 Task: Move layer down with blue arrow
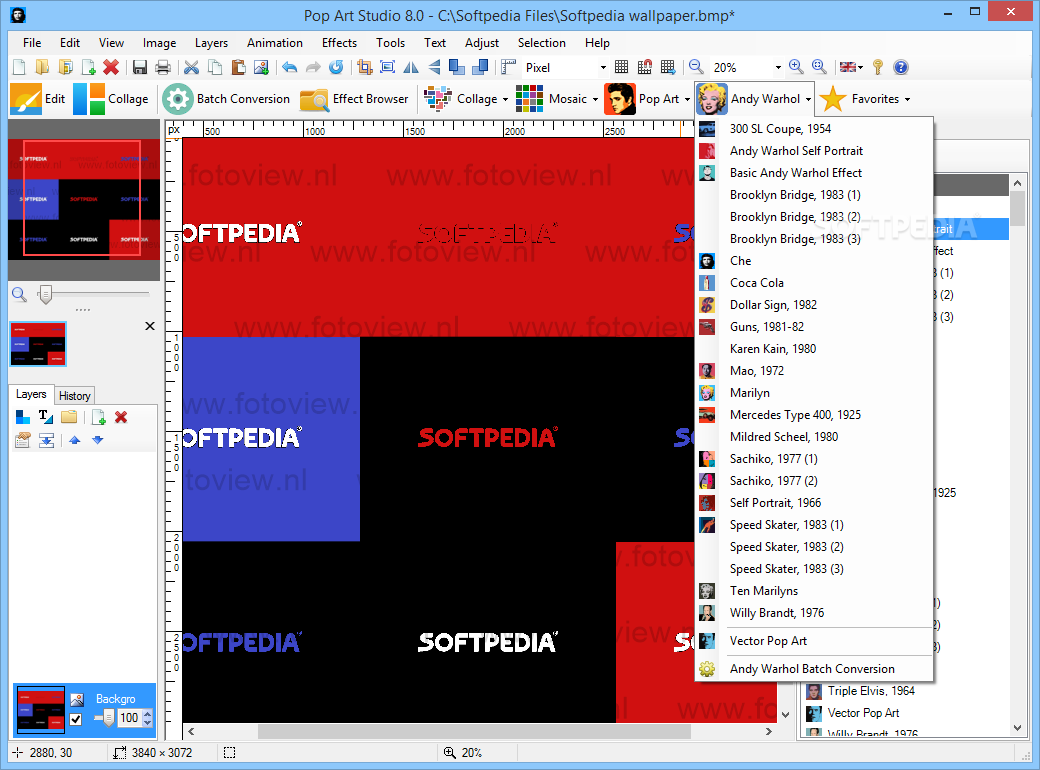coord(98,440)
